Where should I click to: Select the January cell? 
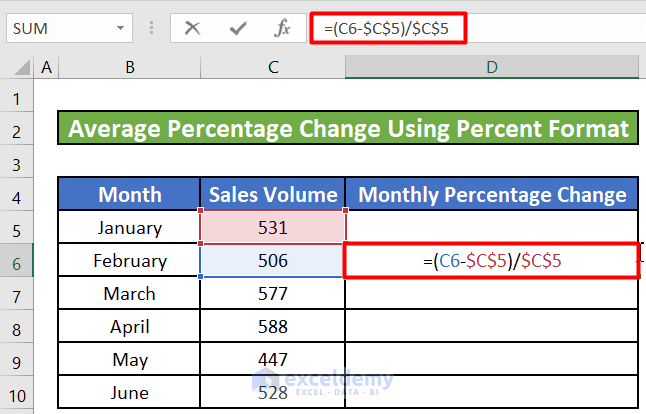129,228
